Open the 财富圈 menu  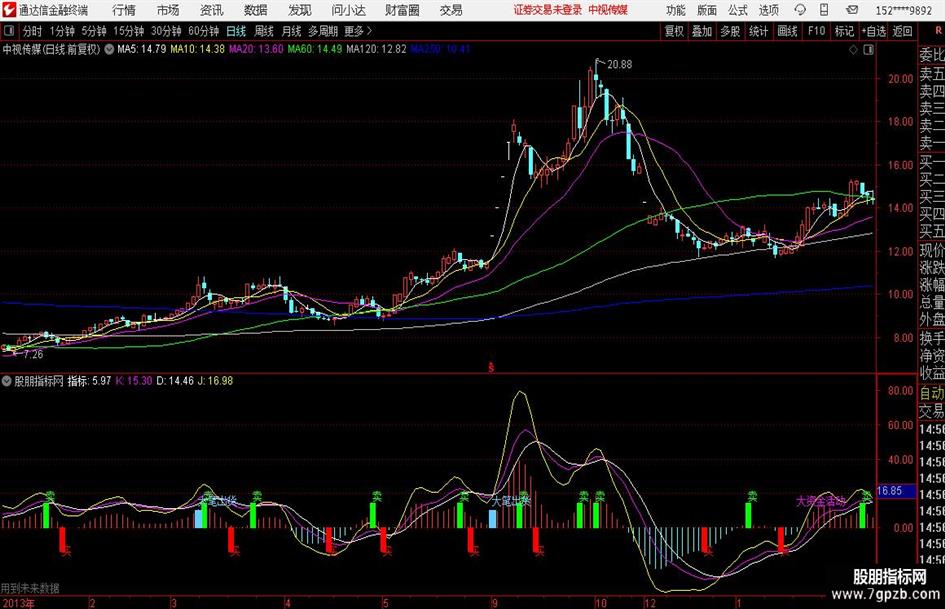click(x=402, y=10)
